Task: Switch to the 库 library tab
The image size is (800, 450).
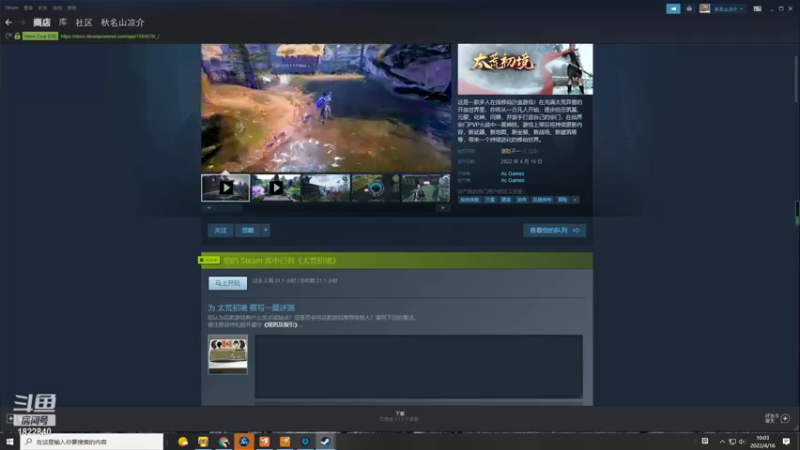Action: click(63, 22)
